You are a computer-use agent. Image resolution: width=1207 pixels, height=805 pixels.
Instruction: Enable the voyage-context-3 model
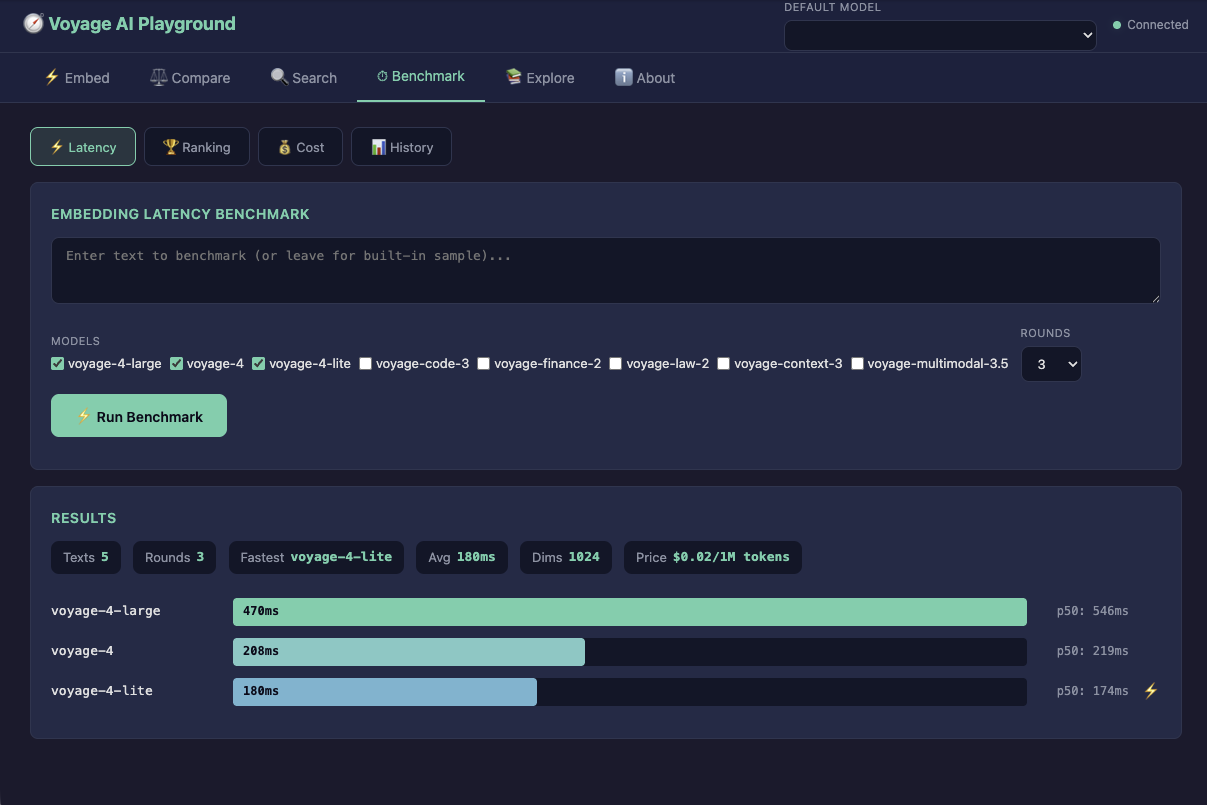coord(723,363)
